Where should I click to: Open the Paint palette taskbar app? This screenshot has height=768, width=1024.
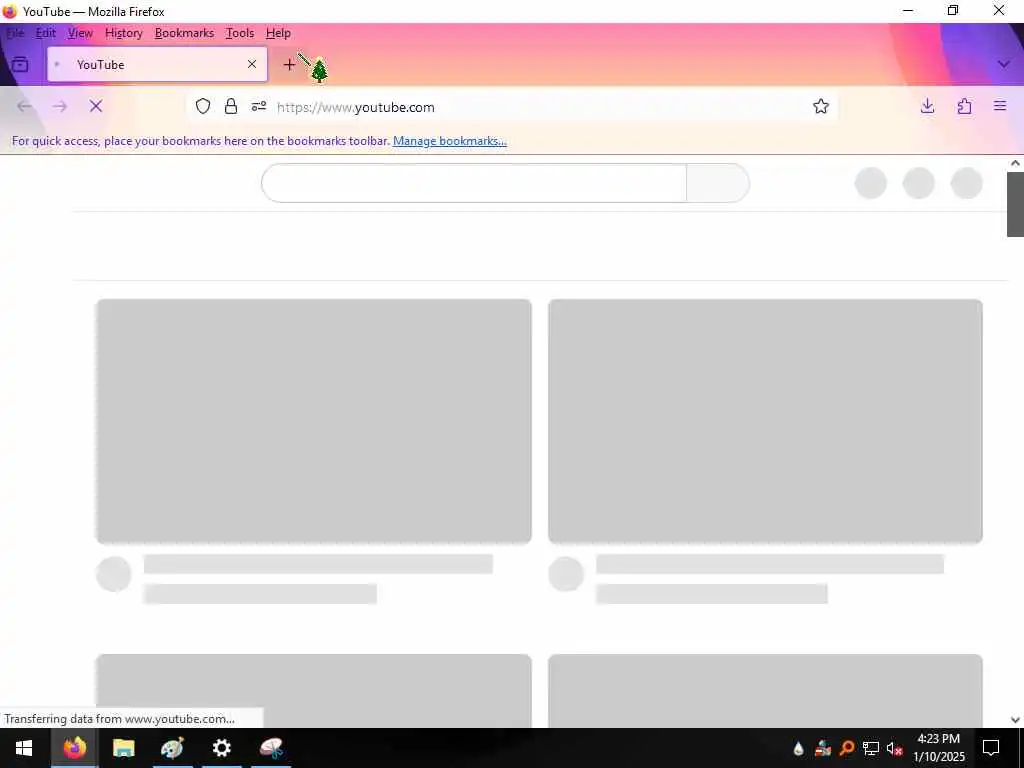point(172,748)
